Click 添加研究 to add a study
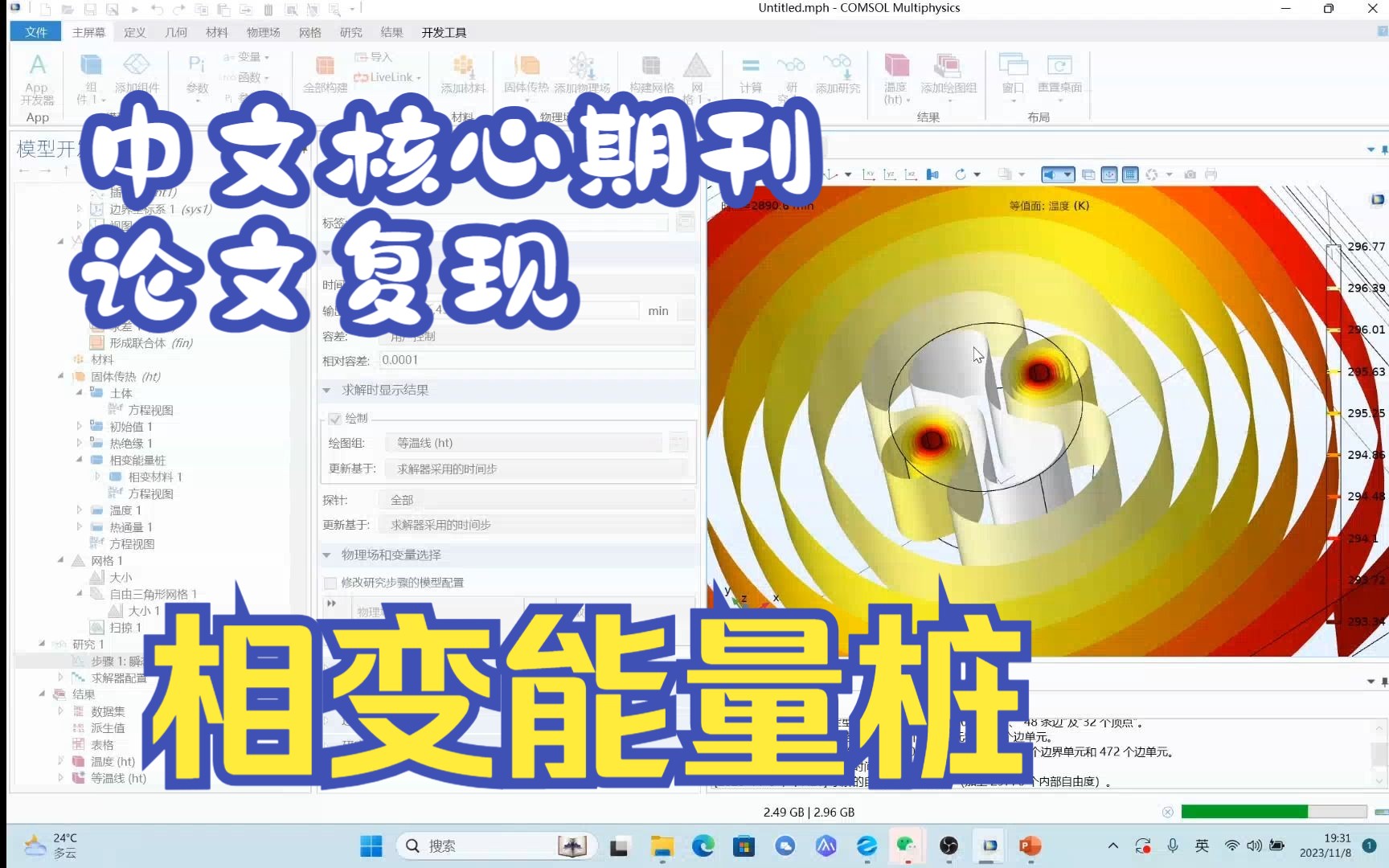The width and height of the screenshot is (1389, 868). pos(838,76)
